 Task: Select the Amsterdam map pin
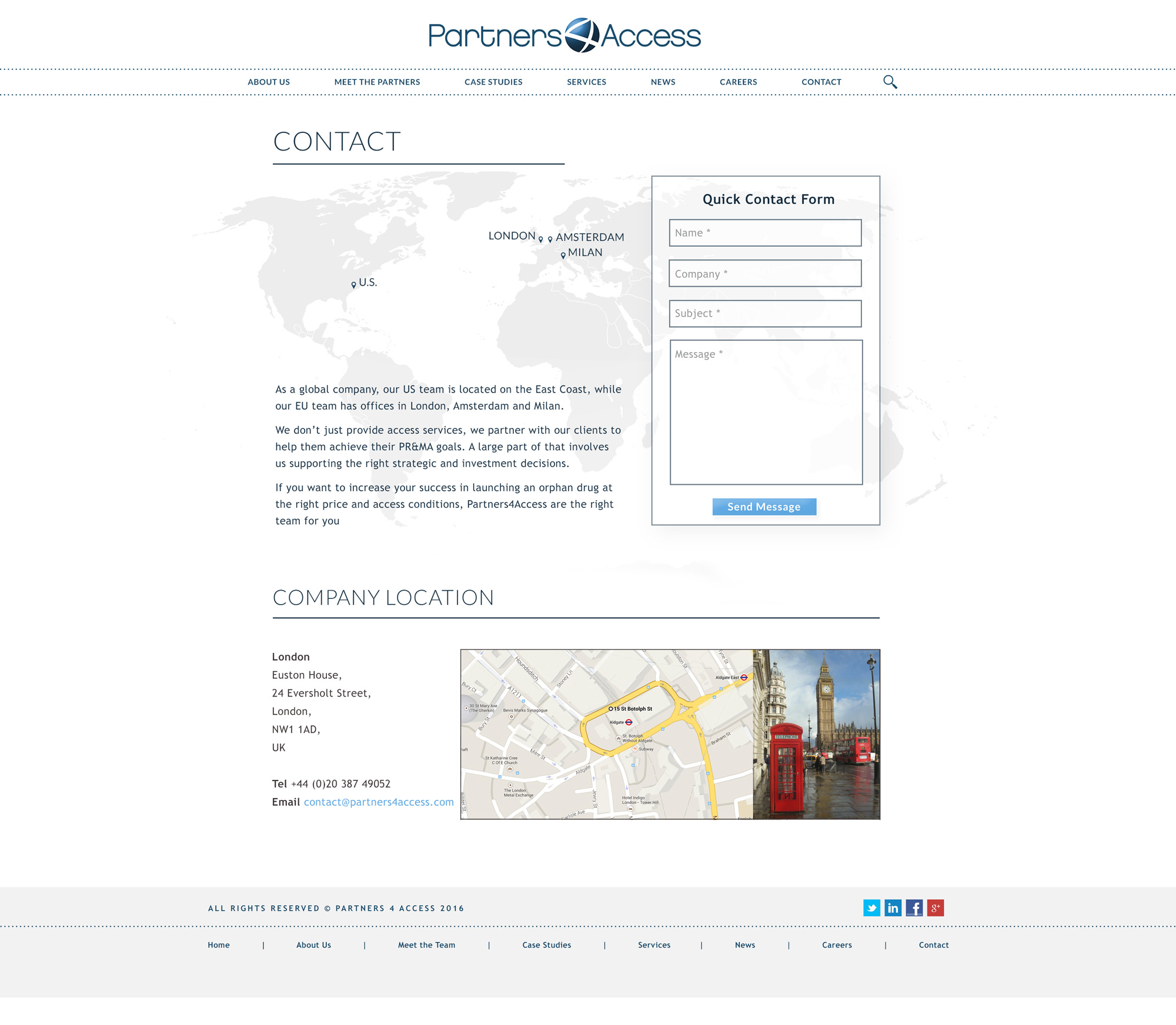[x=550, y=239]
